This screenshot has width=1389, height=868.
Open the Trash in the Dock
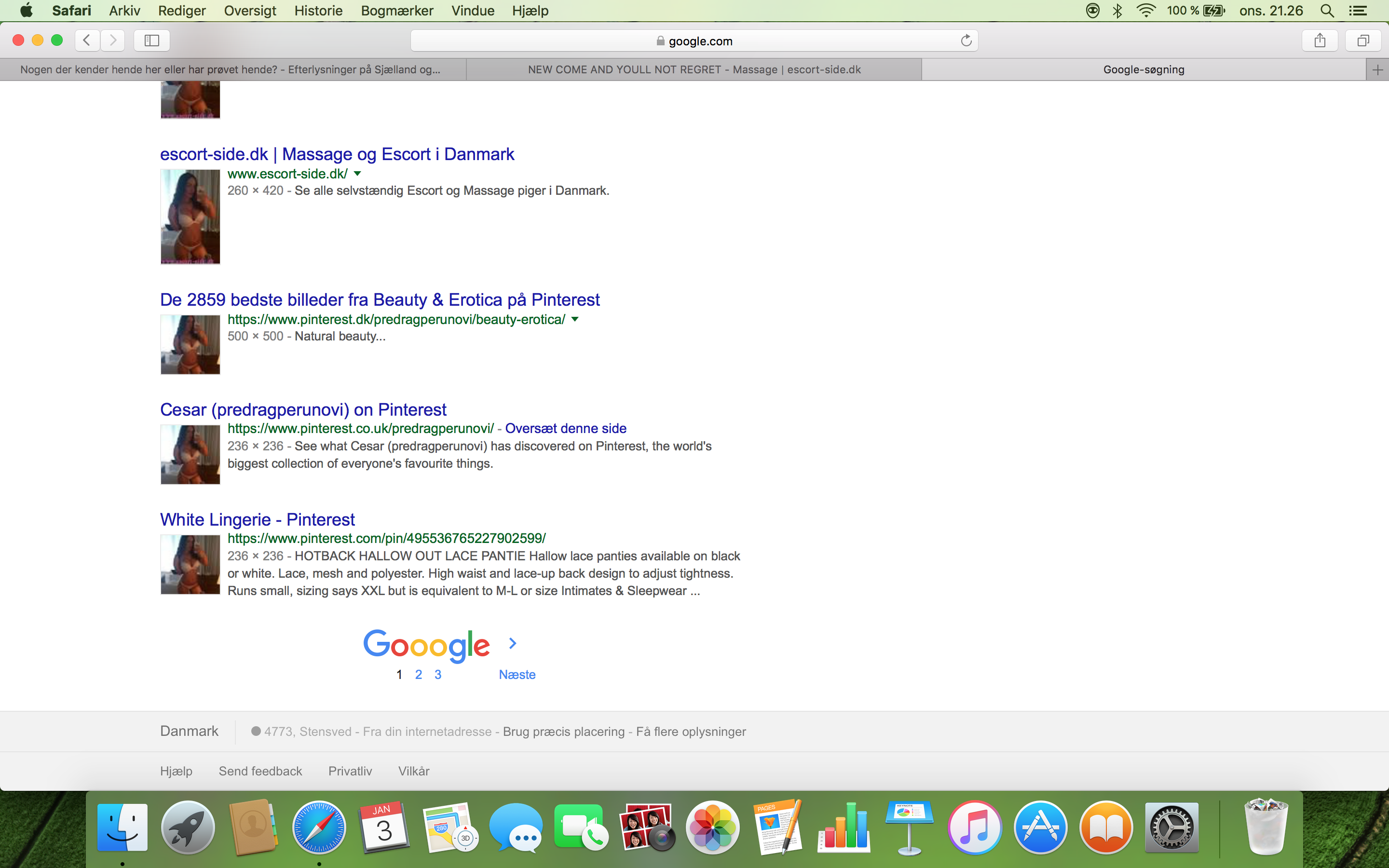click(x=1266, y=827)
